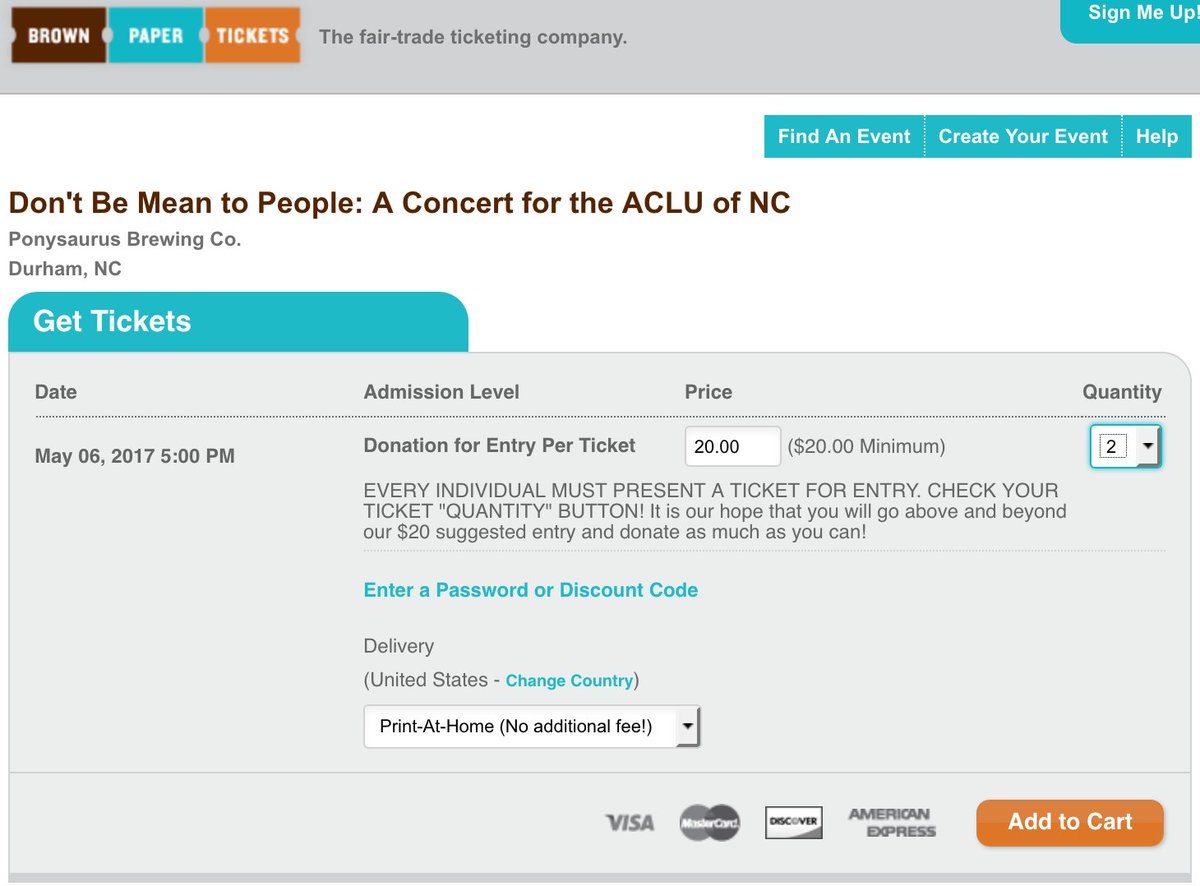Click the concert event title heading
The width and height of the screenshot is (1200, 886).
coord(399,203)
